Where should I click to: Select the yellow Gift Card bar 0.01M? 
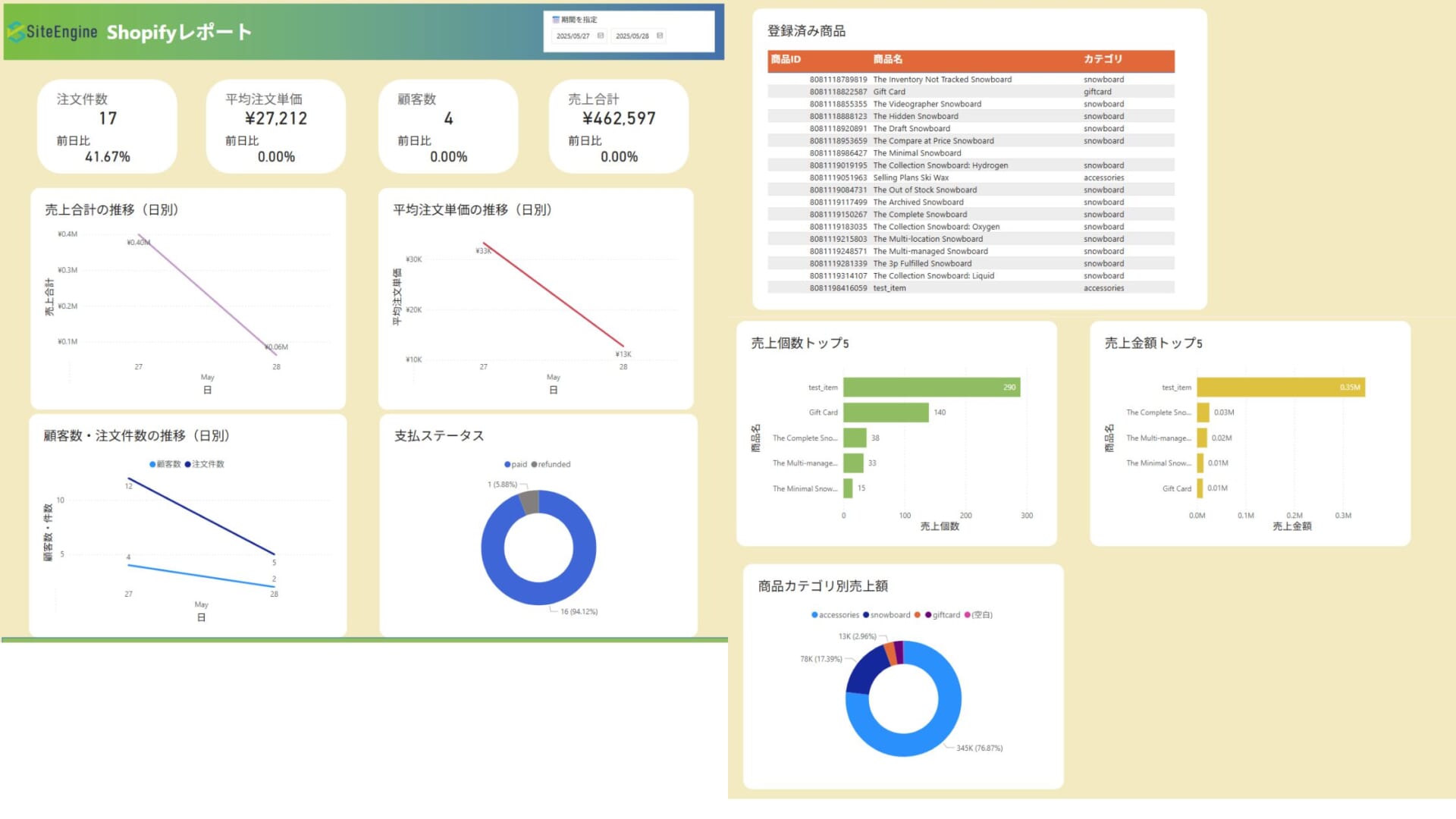[1200, 488]
